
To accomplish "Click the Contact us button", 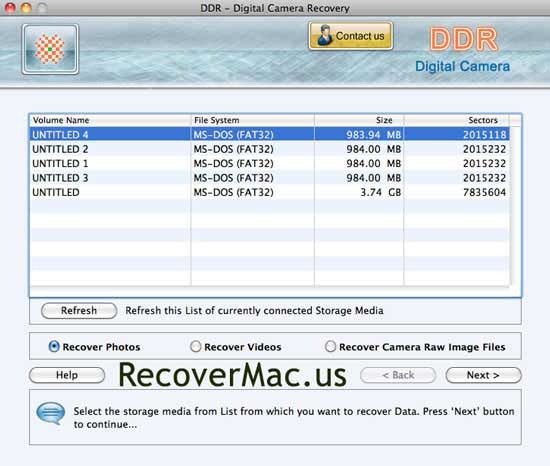I will 351,36.
